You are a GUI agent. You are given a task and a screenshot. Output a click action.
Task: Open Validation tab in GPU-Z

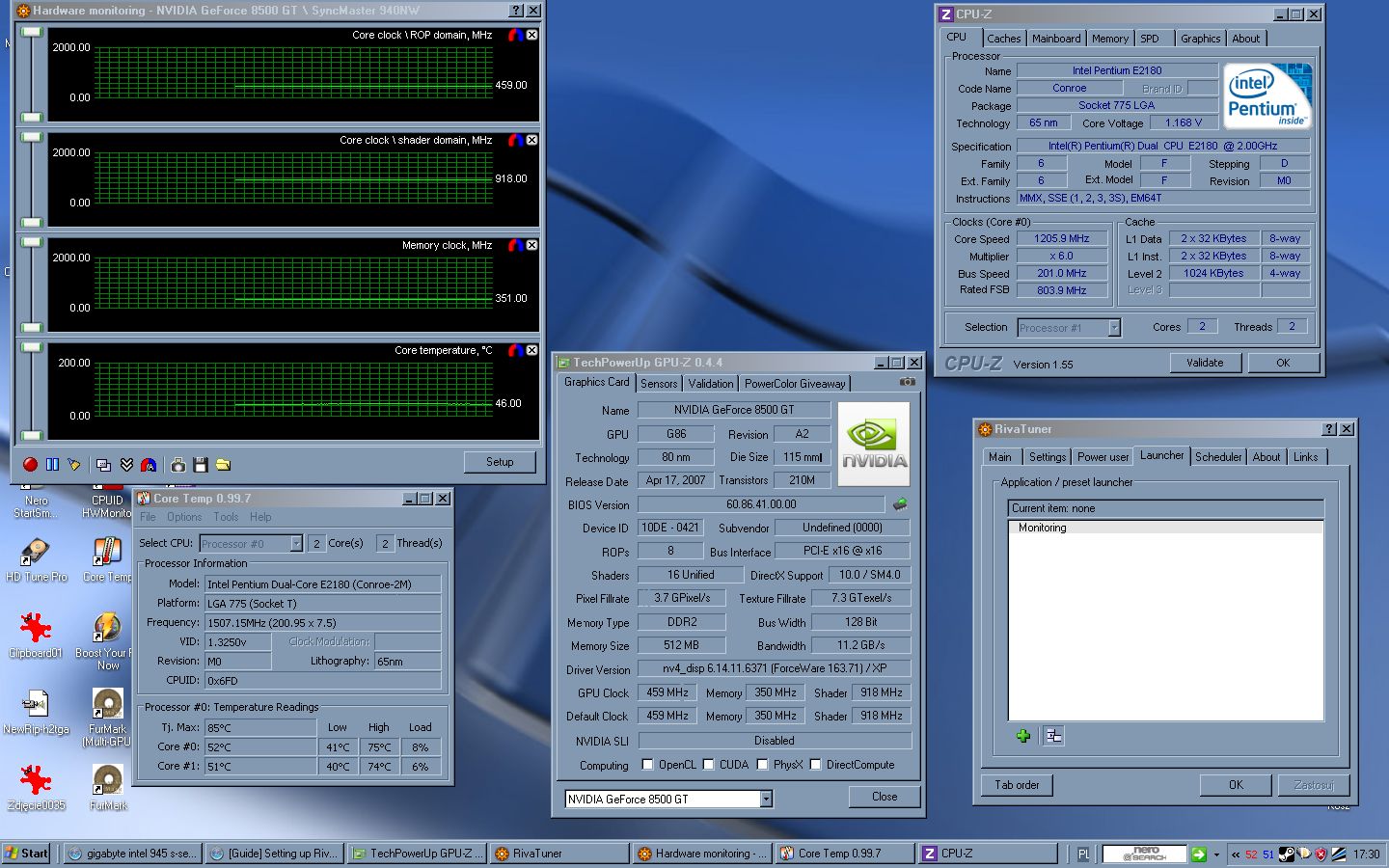711,384
